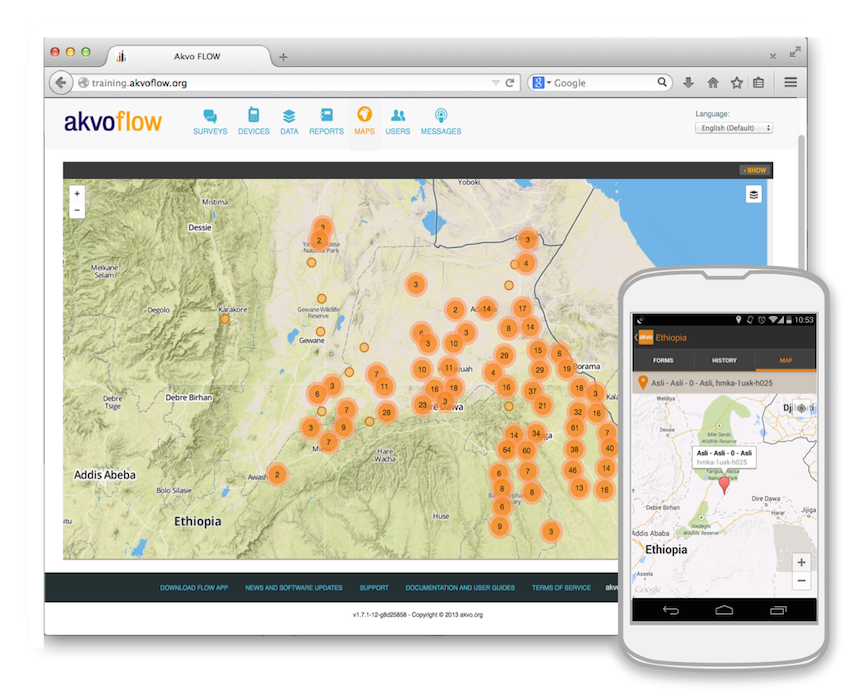Click the akvoflow logo
The width and height of the screenshot is (850, 697).
[x=113, y=121]
